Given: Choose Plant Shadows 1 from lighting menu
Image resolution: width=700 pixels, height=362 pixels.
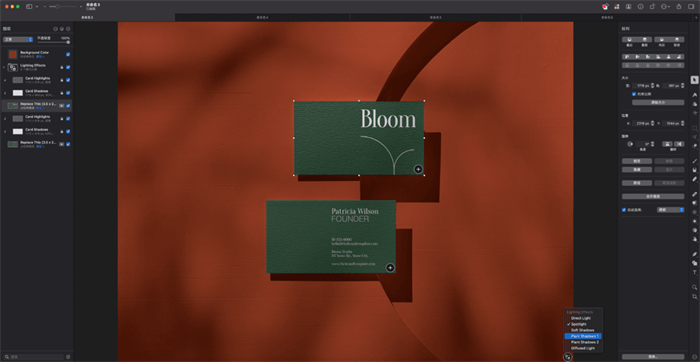Looking at the screenshot, I should tap(583, 336).
